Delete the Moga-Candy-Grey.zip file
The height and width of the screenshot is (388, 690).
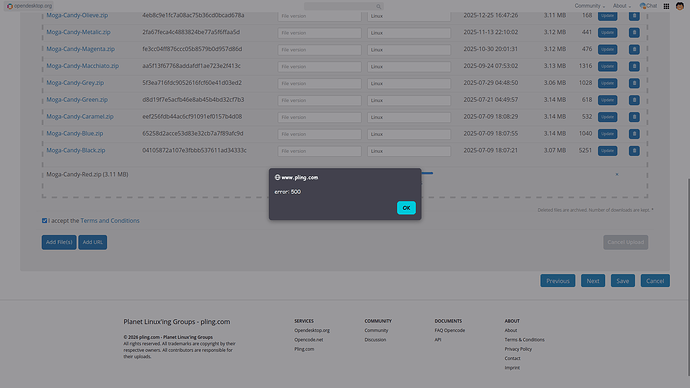634,83
